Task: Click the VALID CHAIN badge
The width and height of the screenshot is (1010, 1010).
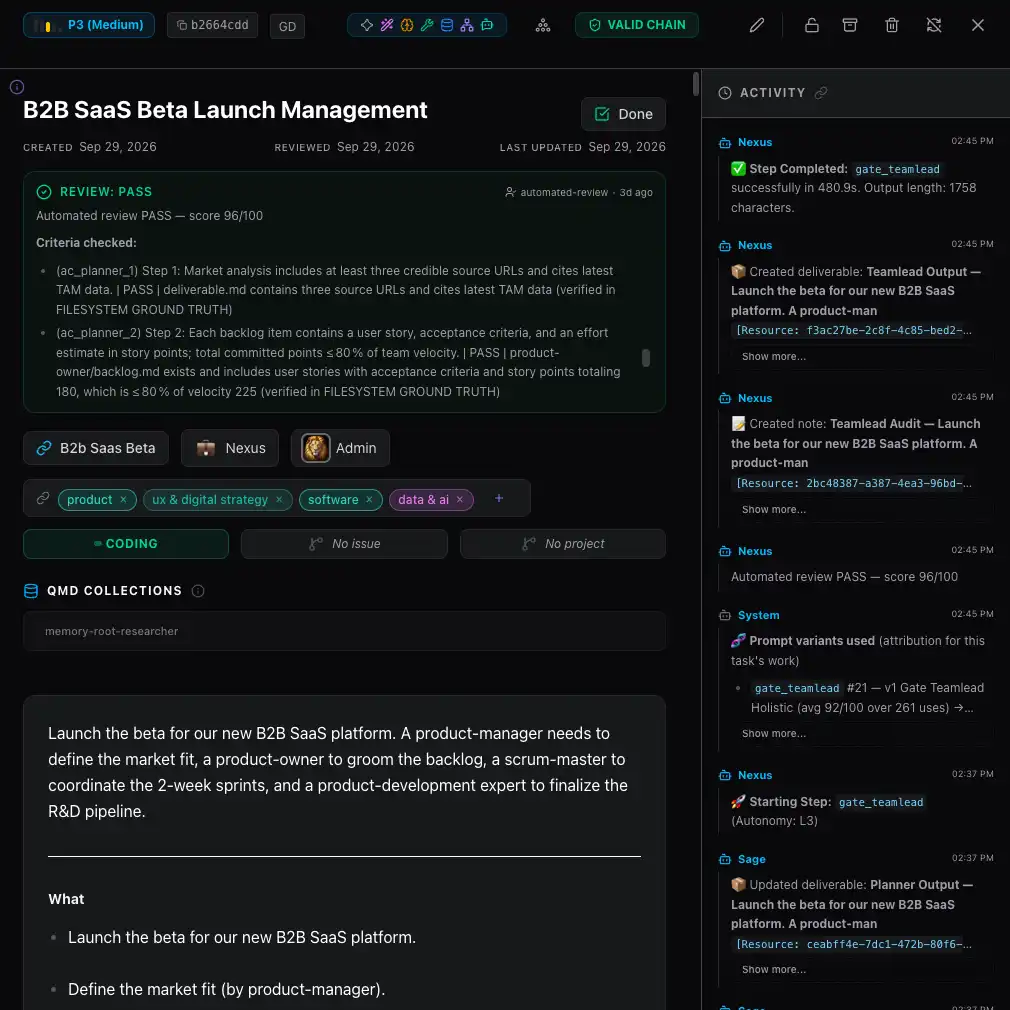Action: click(636, 25)
